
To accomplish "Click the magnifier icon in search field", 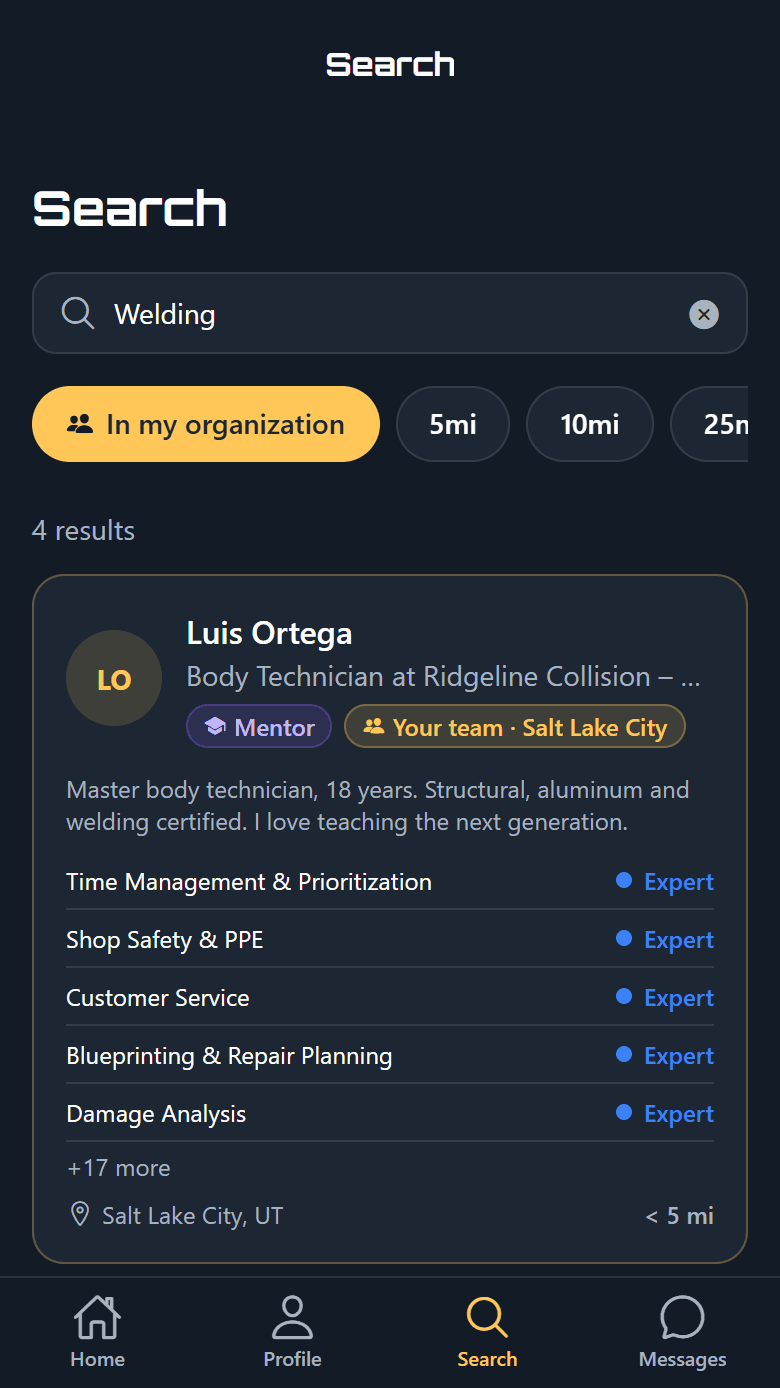I will (78, 313).
